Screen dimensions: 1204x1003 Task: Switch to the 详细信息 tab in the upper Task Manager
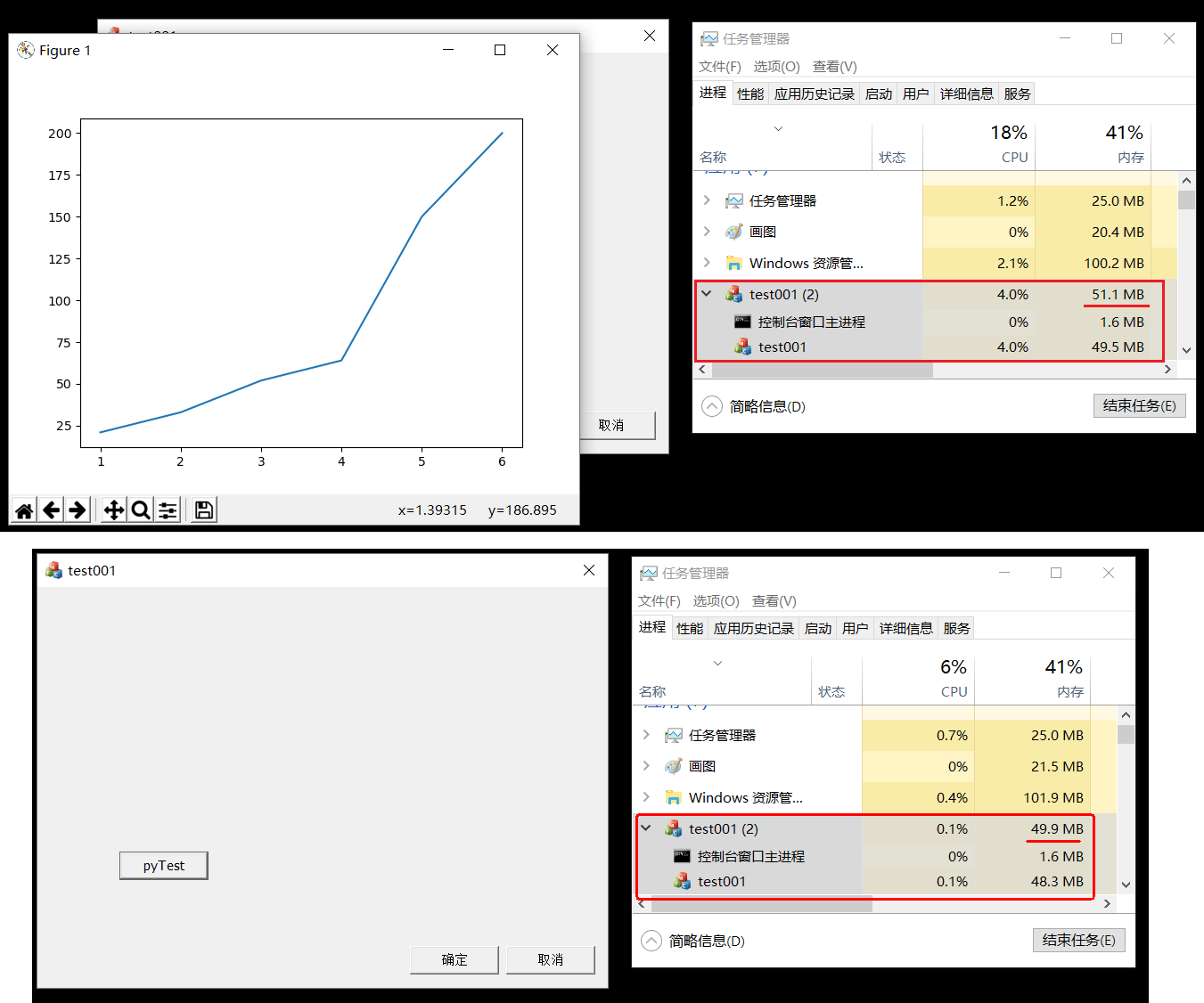(967, 94)
